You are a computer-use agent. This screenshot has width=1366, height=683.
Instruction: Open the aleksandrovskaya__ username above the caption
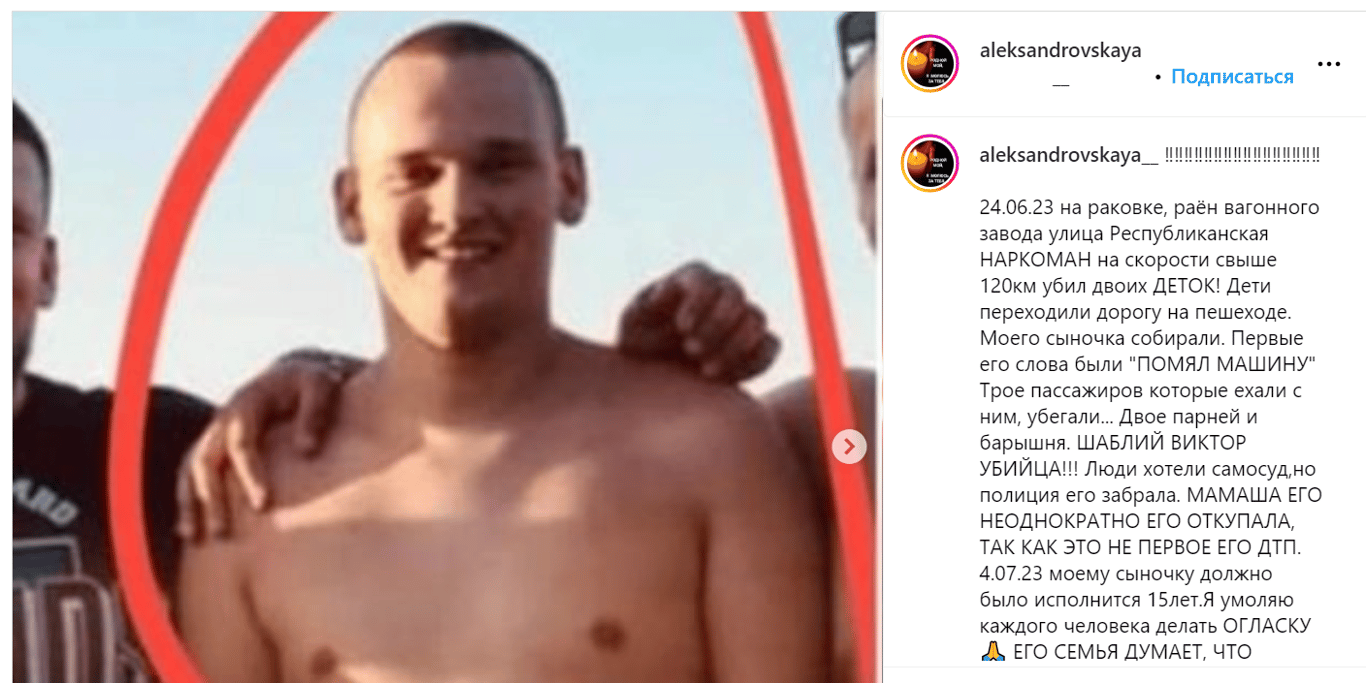[x=1069, y=155]
